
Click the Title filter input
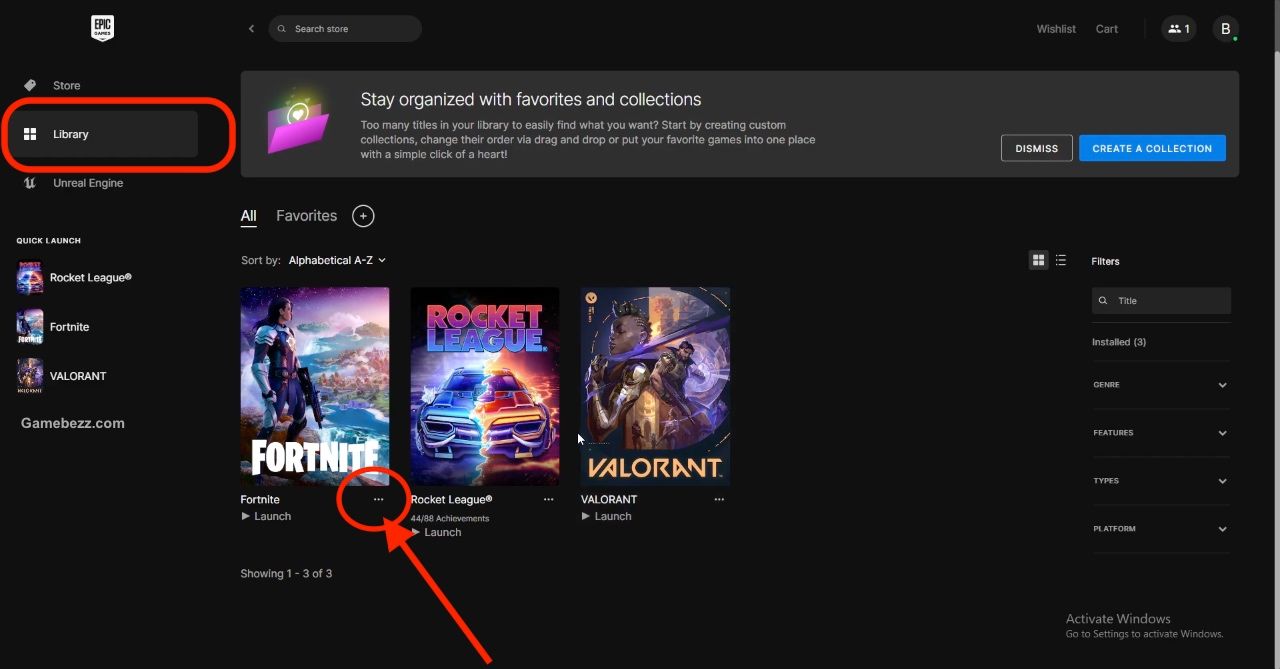[1161, 301]
